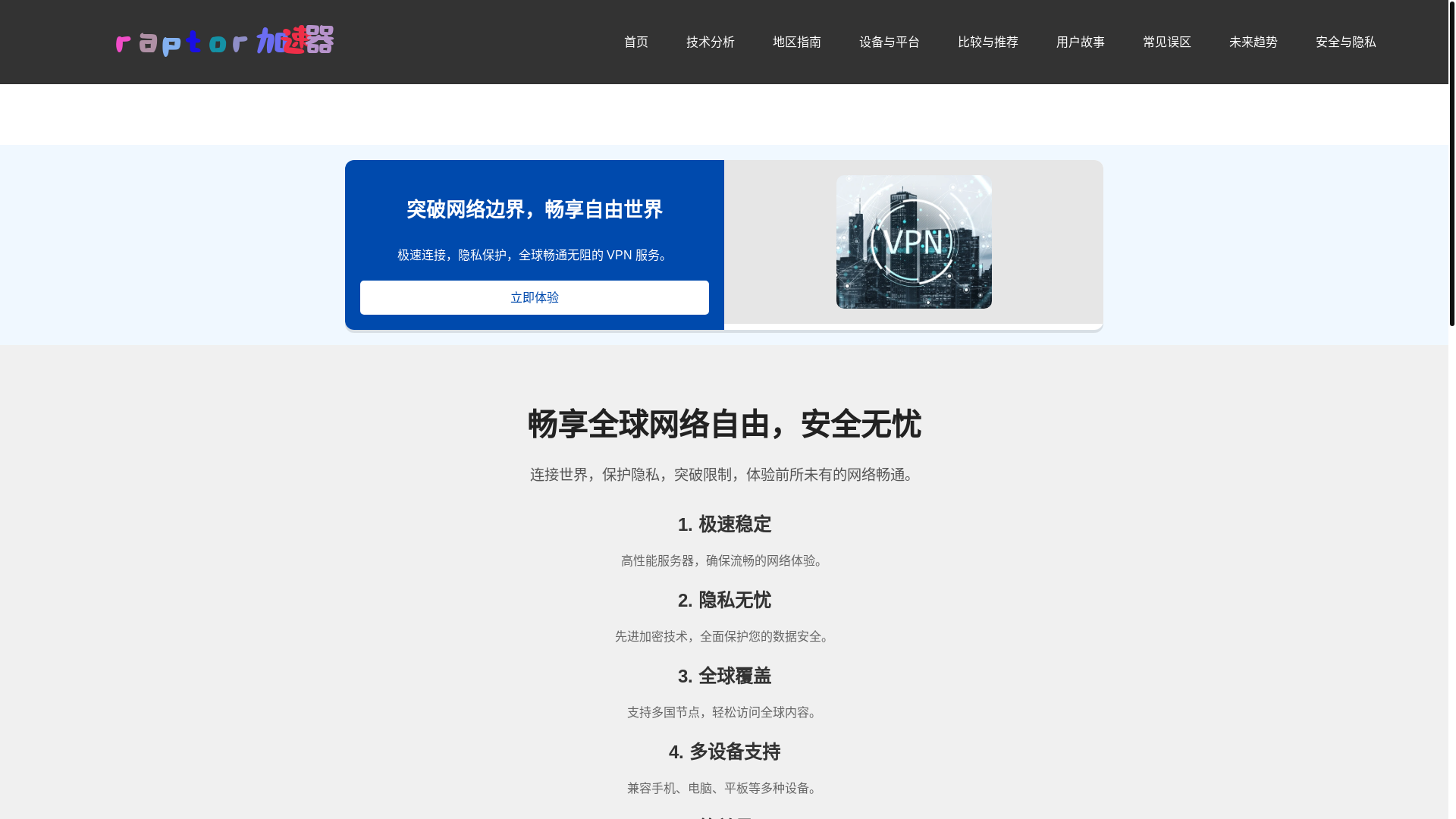Click the page vertical scrollbar thumb
1456x819 pixels.
point(1451,163)
